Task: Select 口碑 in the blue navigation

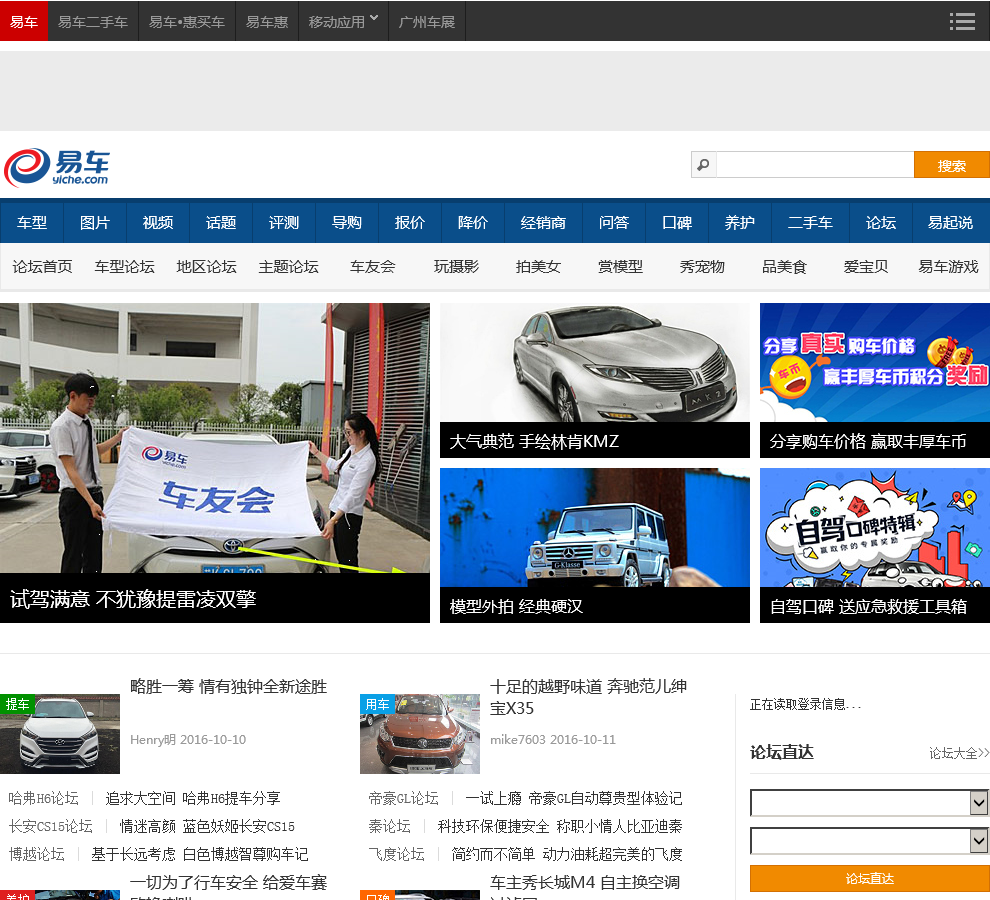Action: pyautogui.click(x=677, y=222)
